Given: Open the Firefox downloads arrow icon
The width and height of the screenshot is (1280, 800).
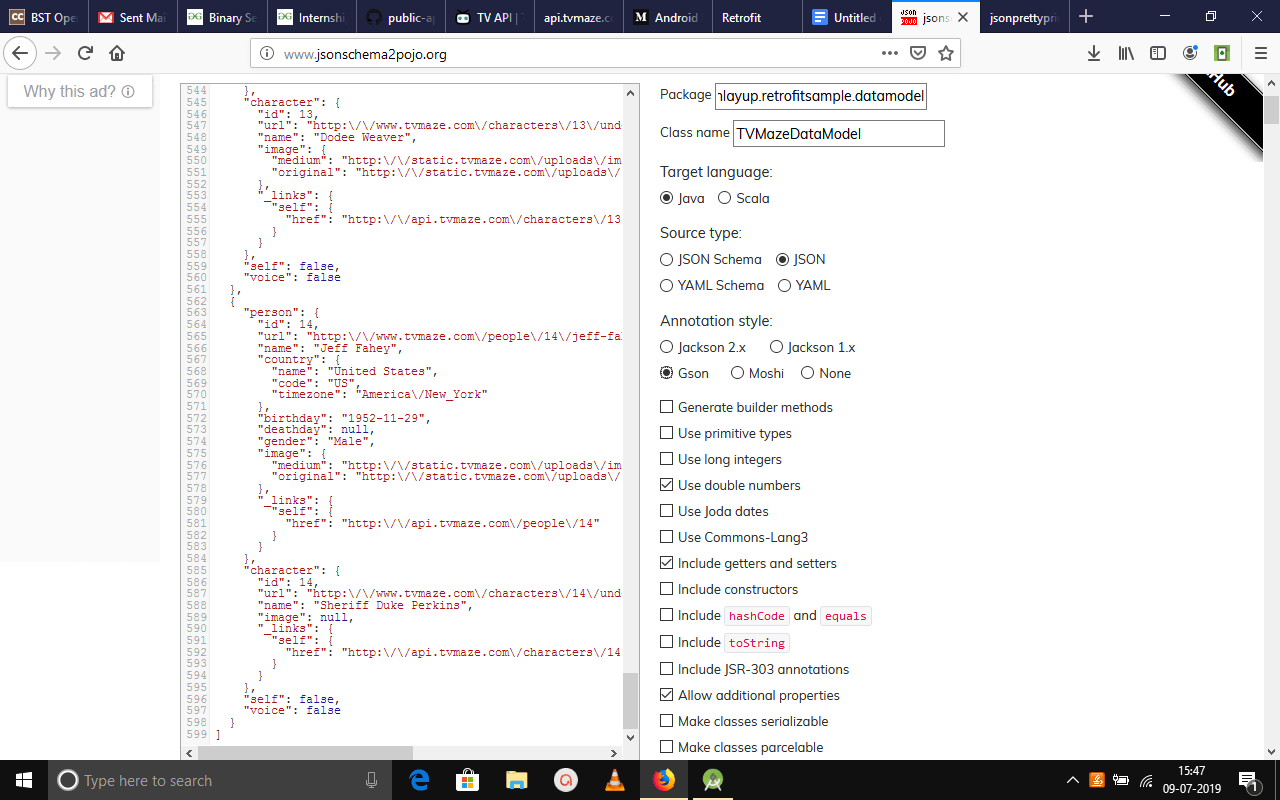Looking at the screenshot, I should pos(1094,54).
